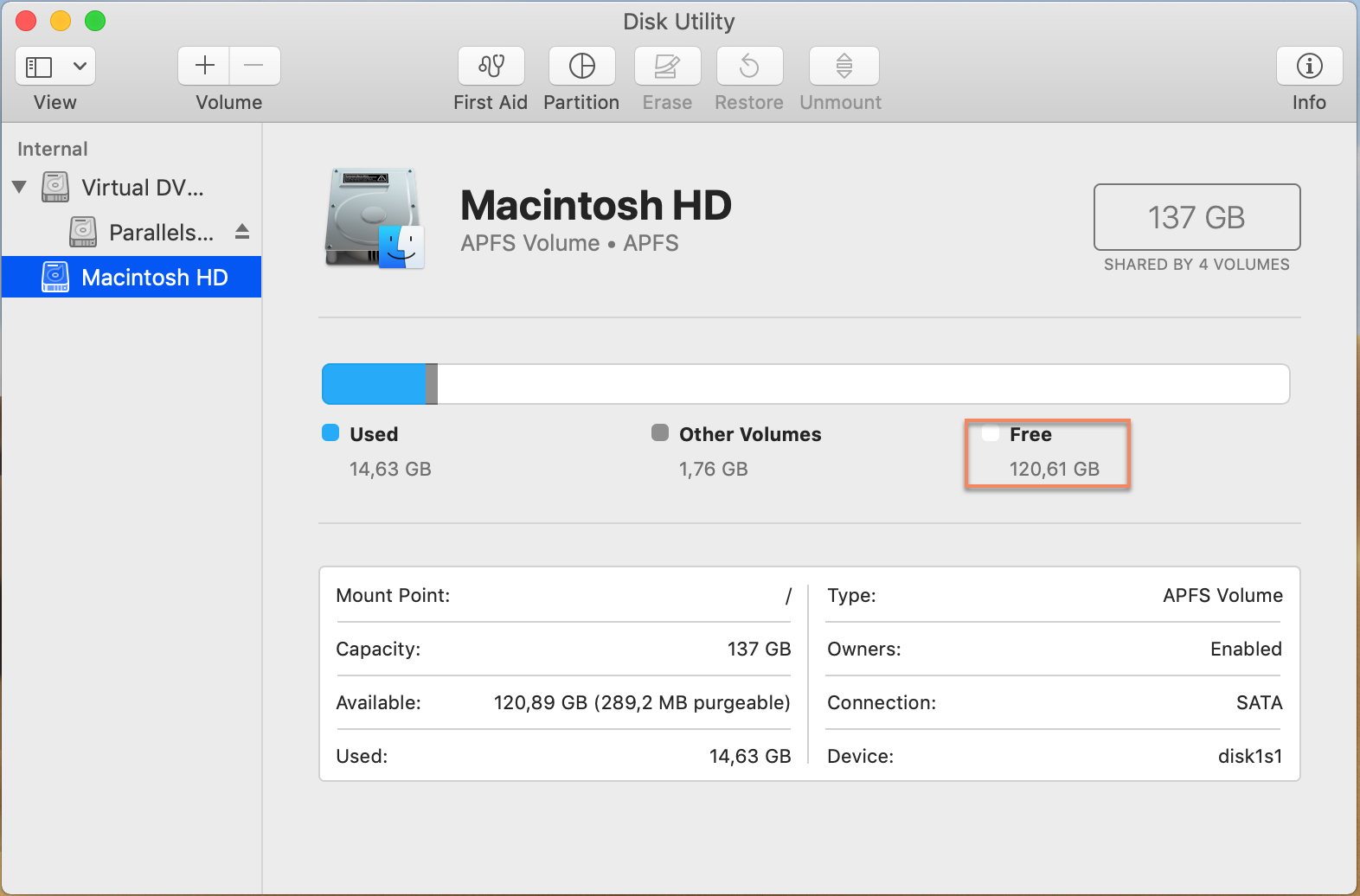Click the Other Volumes legend label

pyautogui.click(x=750, y=434)
